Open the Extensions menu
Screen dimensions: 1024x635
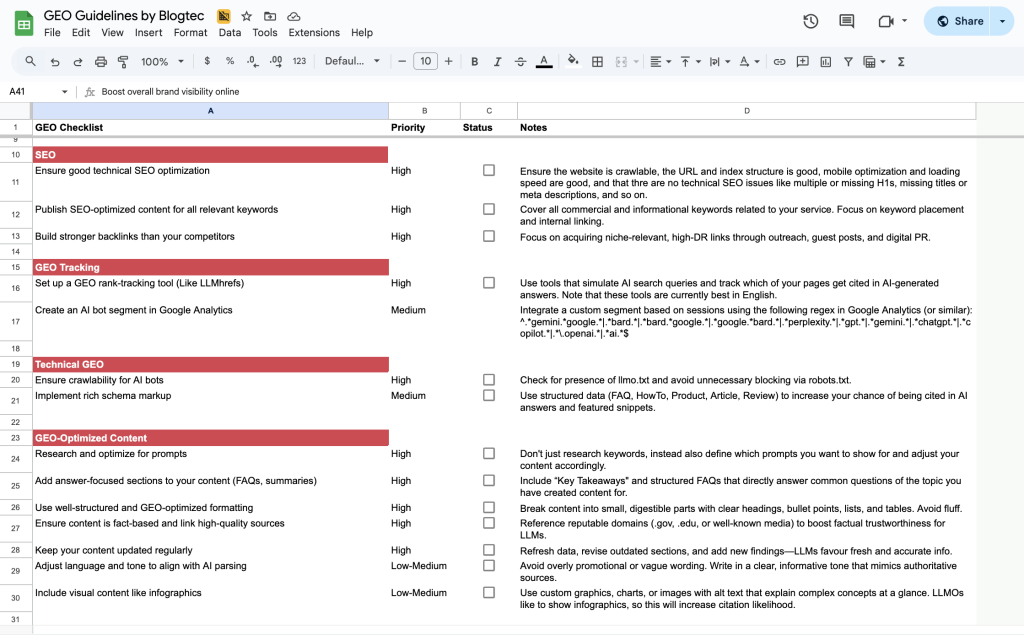pos(314,33)
